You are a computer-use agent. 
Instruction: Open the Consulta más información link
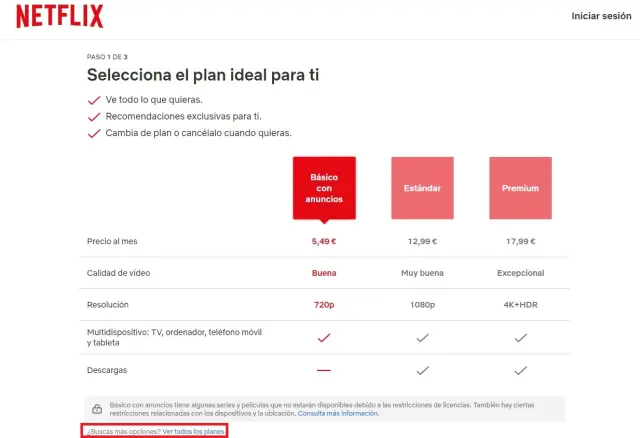339,413
